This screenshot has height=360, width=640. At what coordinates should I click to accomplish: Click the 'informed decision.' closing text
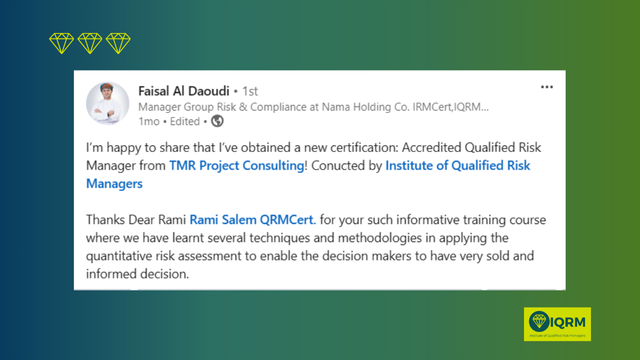tap(138, 274)
